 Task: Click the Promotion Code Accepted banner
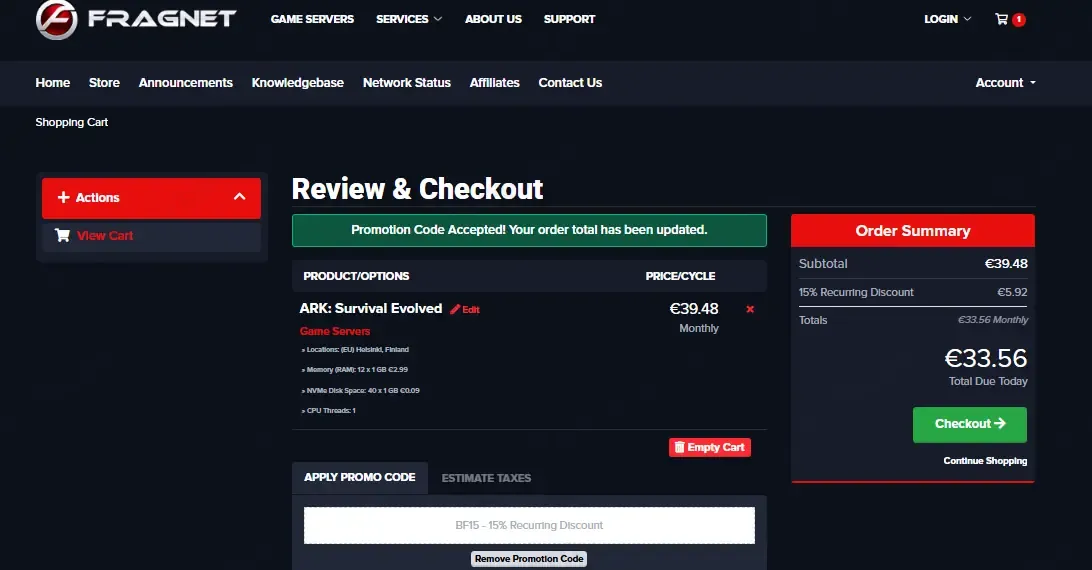tap(529, 230)
